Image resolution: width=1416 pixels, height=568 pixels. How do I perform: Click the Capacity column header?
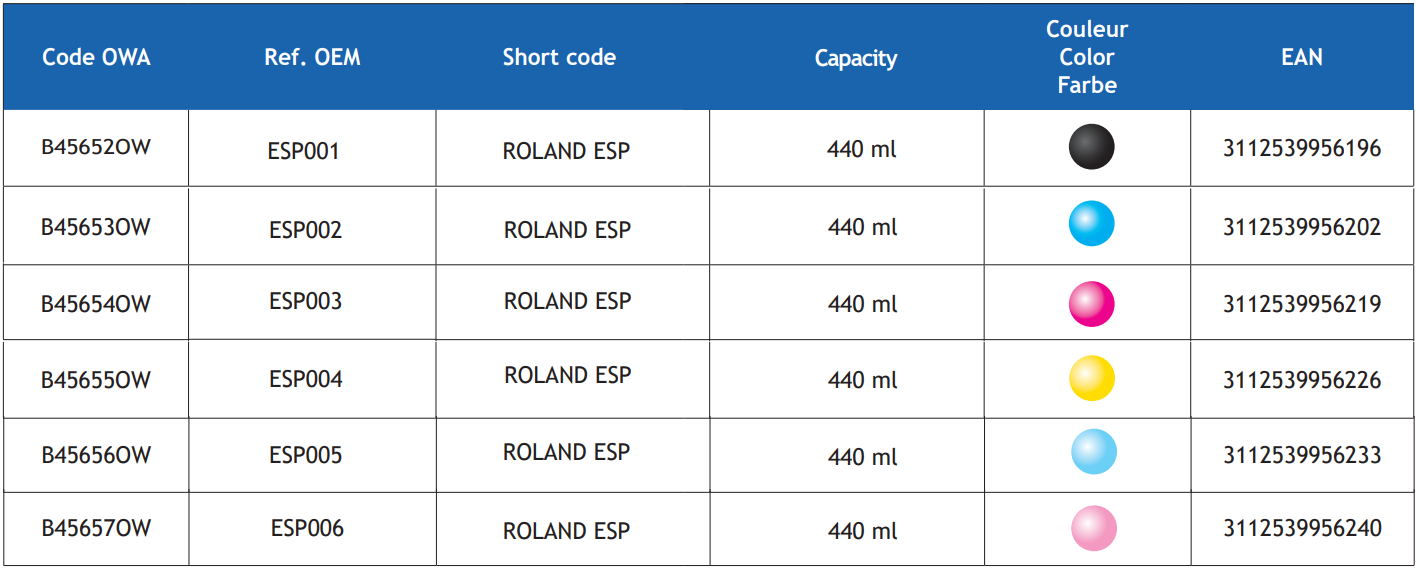coord(856,58)
